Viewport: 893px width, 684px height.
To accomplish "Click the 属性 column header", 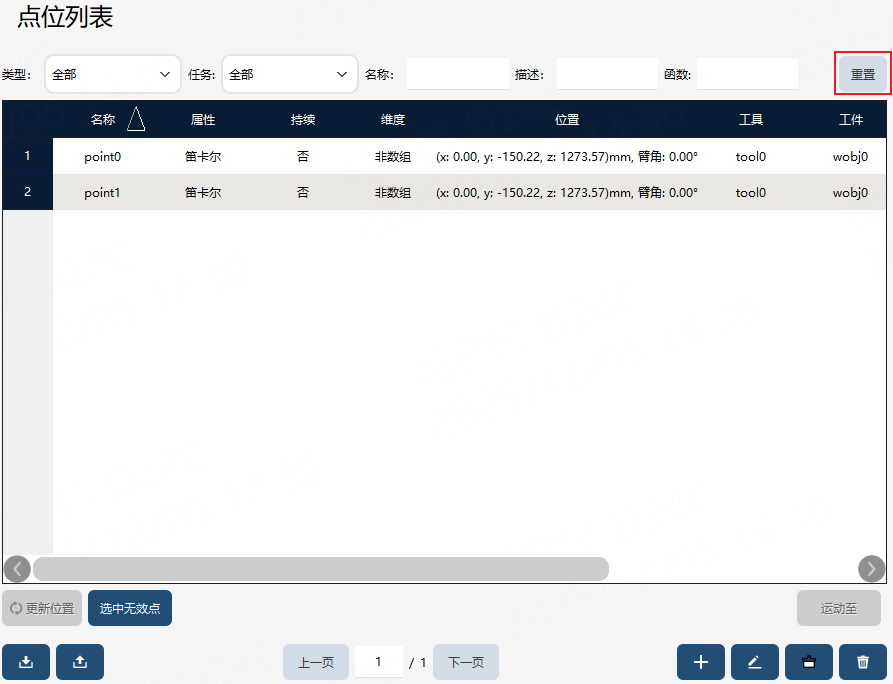I will (203, 120).
